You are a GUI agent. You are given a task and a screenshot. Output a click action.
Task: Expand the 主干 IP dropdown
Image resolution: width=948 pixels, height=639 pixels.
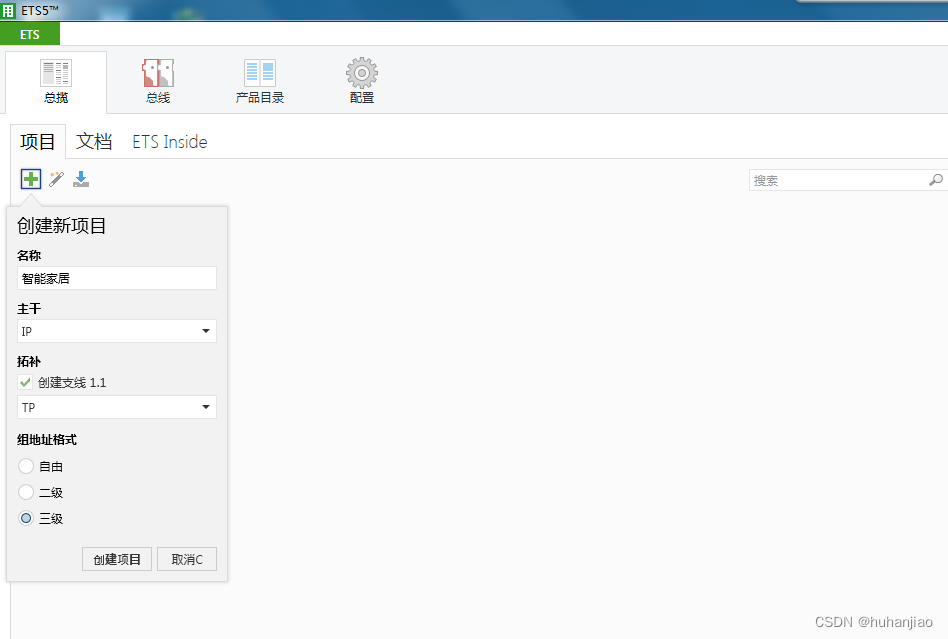(205, 331)
